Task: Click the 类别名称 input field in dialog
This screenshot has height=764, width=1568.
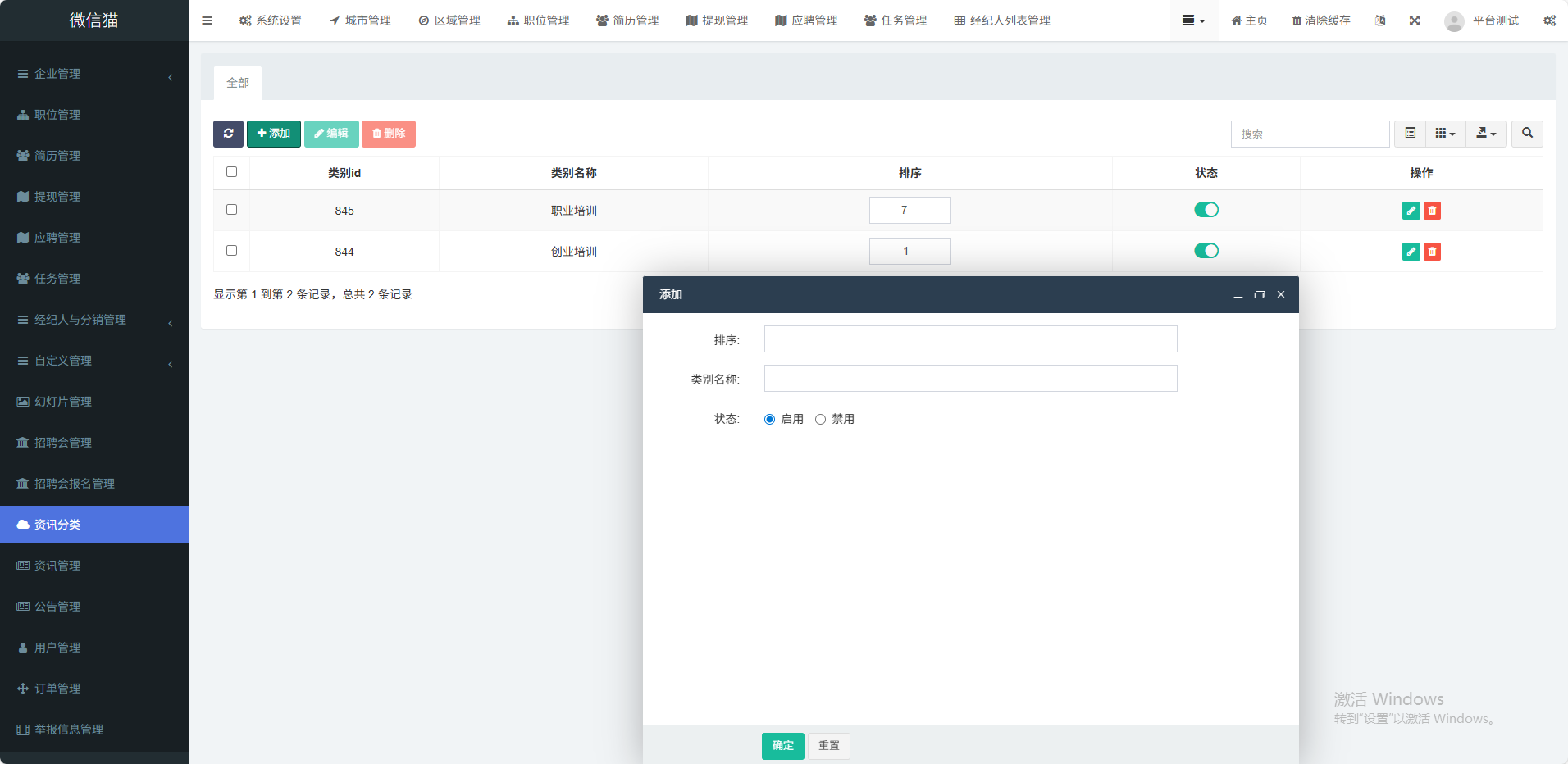Action: (x=970, y=379)
